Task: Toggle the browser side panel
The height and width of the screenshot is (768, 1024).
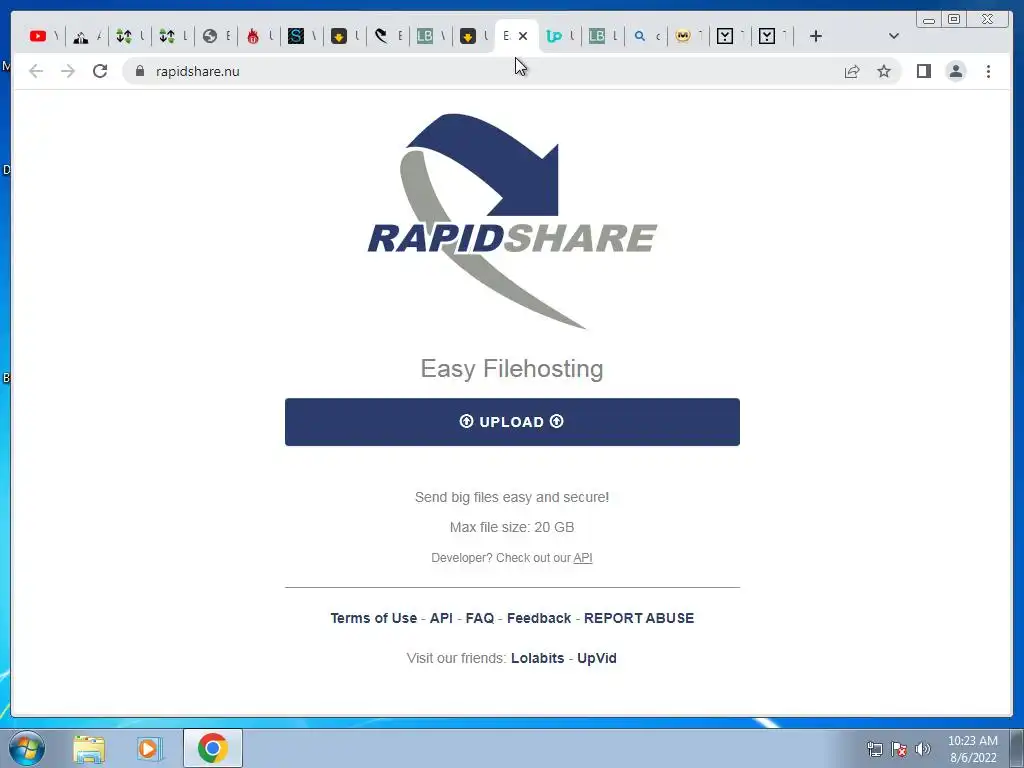Action: (923, 71)
